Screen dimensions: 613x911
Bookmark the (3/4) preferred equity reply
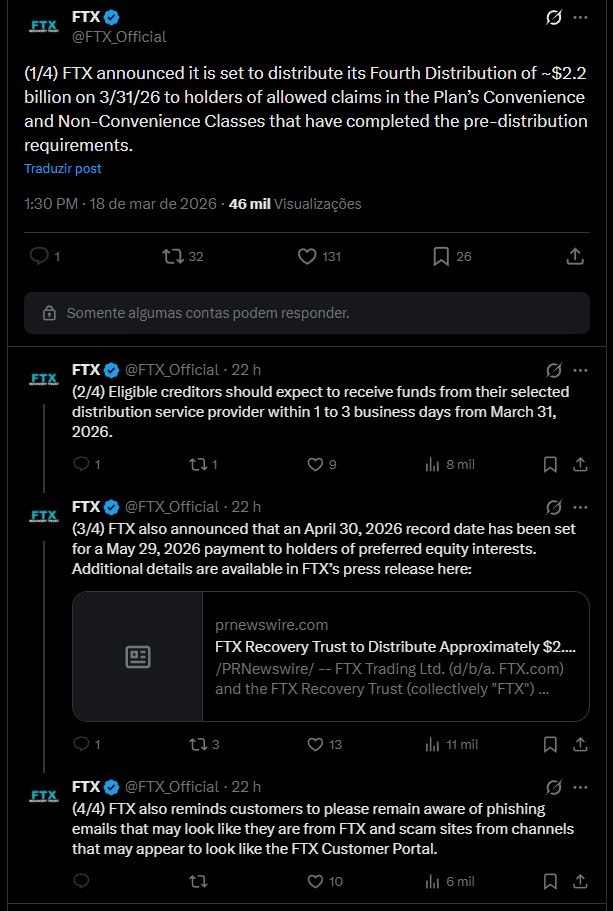(550, 744)
